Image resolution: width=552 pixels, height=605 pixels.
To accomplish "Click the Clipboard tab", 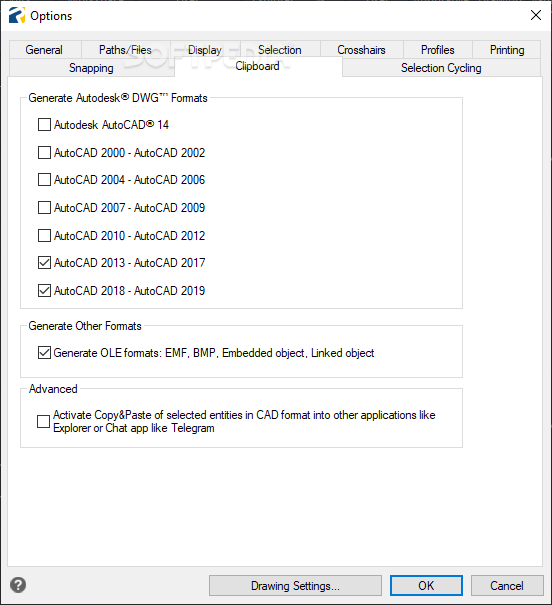I will click(x=258, y=66).
